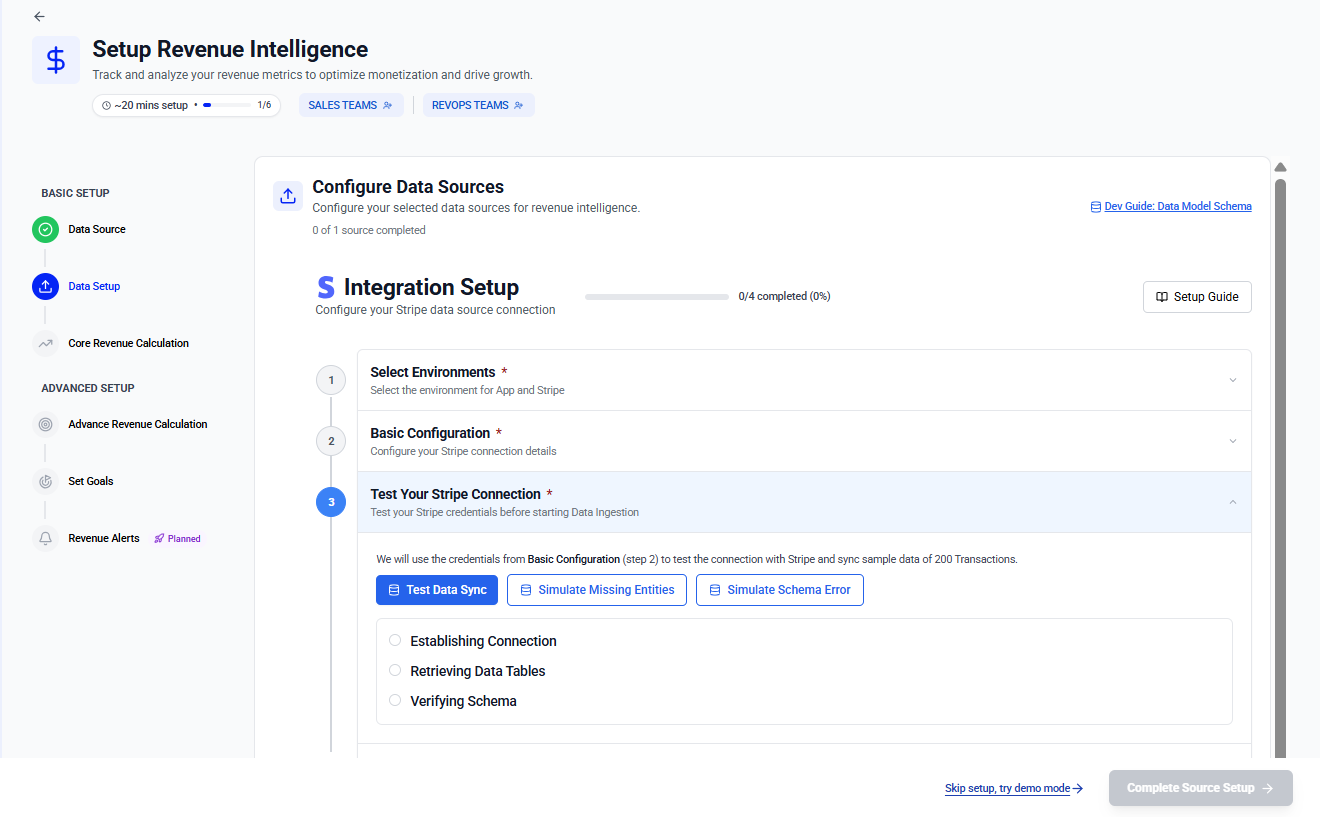
Task: Click the Core Revenue Calculation chart icon
Action: [x=45, y=343]
